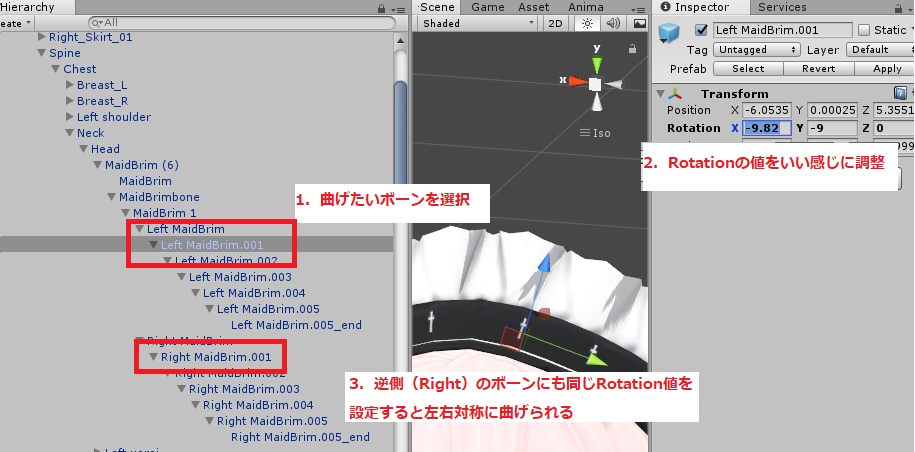Screen dimensions: 915x452
Task: Select Right MaidBrim.005_end in the hierarchy
Action: tap(300, 437)
